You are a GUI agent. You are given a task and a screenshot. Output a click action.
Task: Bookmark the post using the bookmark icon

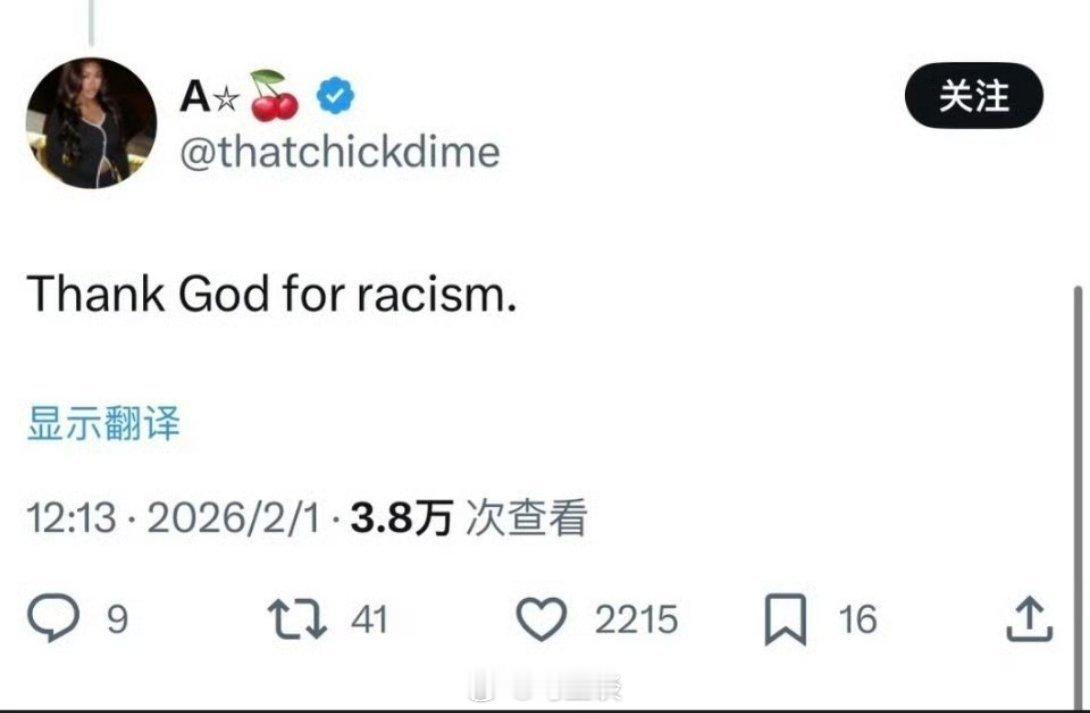click(x=785, y=621)
